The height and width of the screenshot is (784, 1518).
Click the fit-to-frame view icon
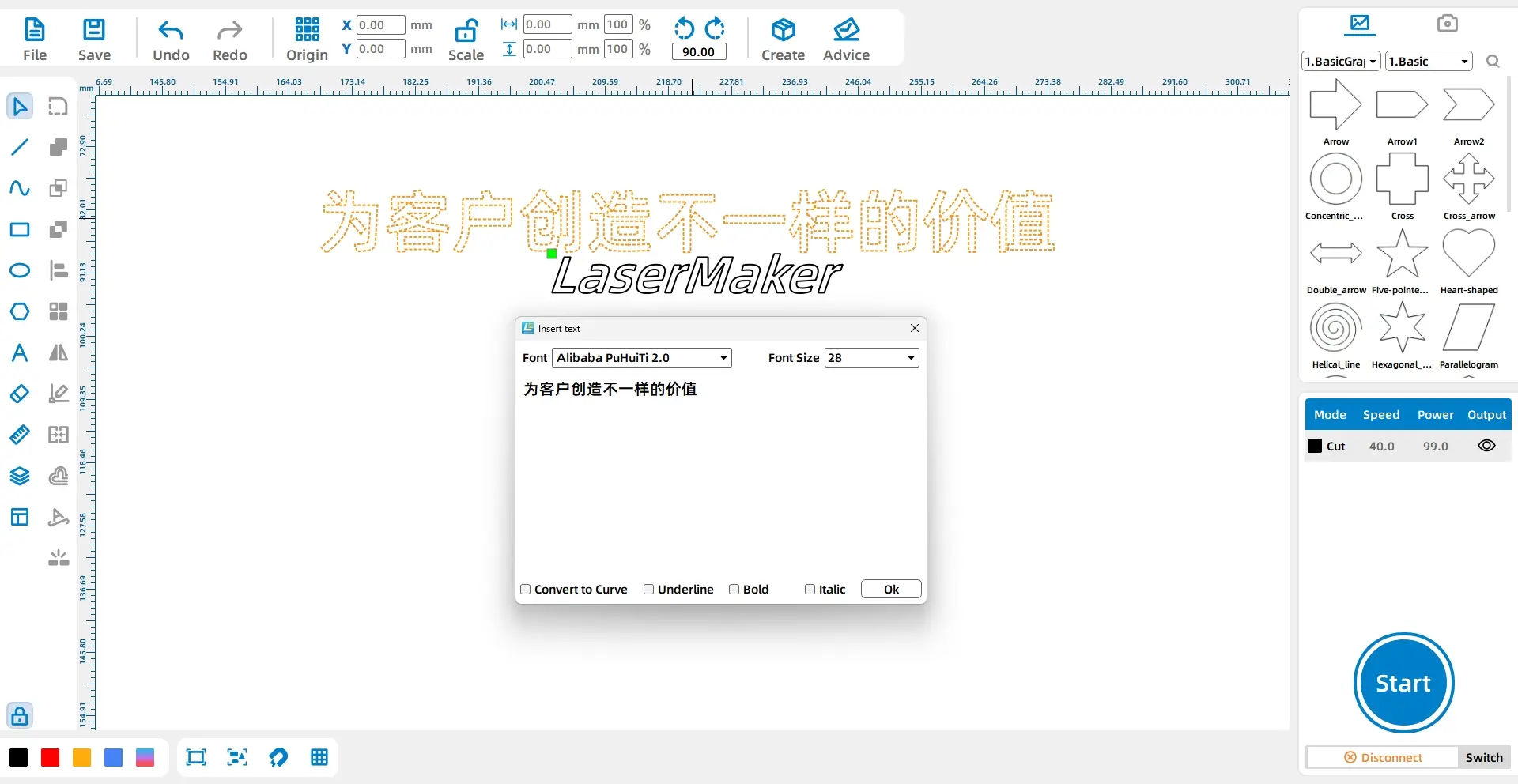tap(196, 758)
